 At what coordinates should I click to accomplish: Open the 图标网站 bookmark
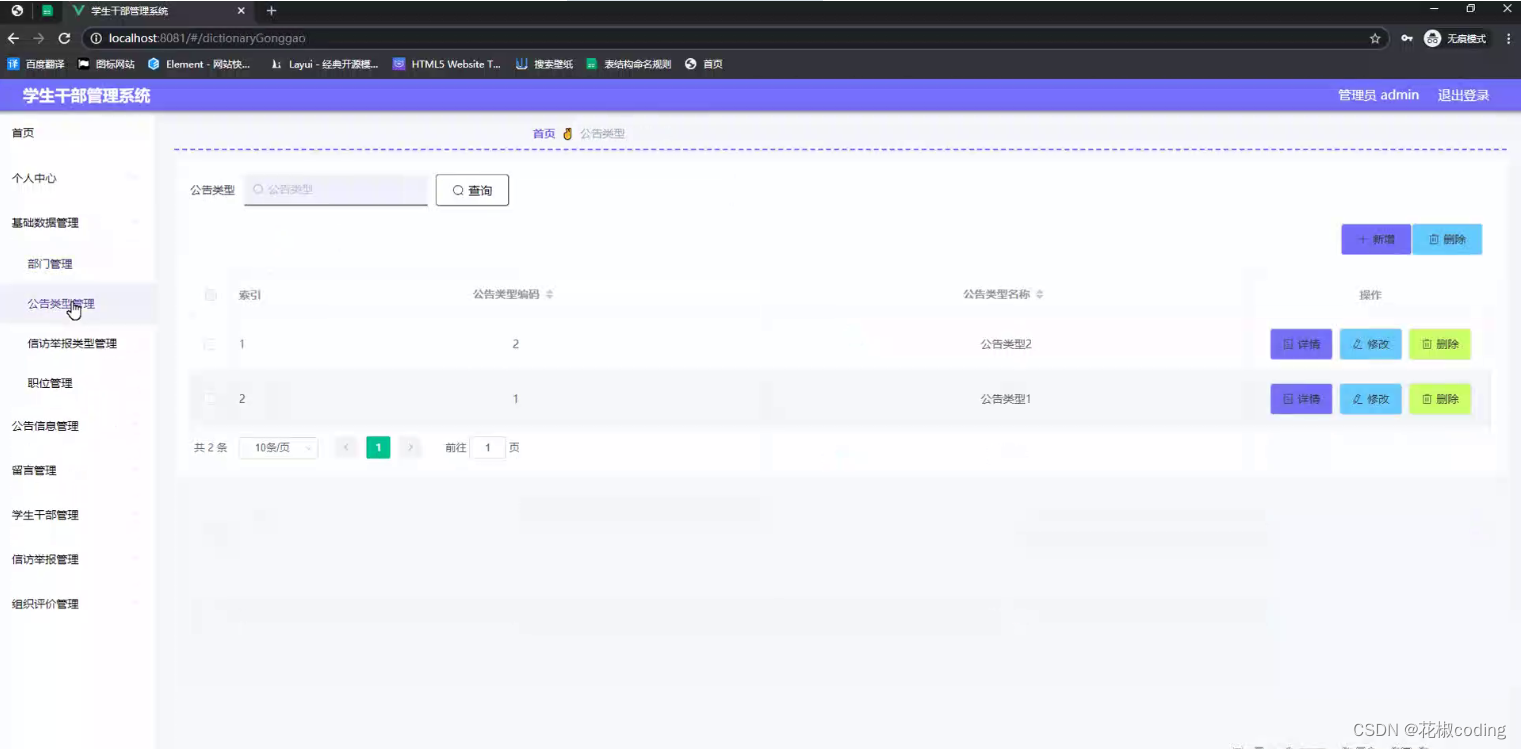[x=106, y=64]
